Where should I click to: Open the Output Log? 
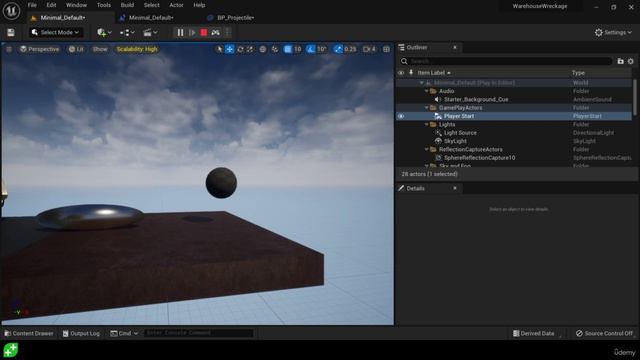[x=81, y=333]
